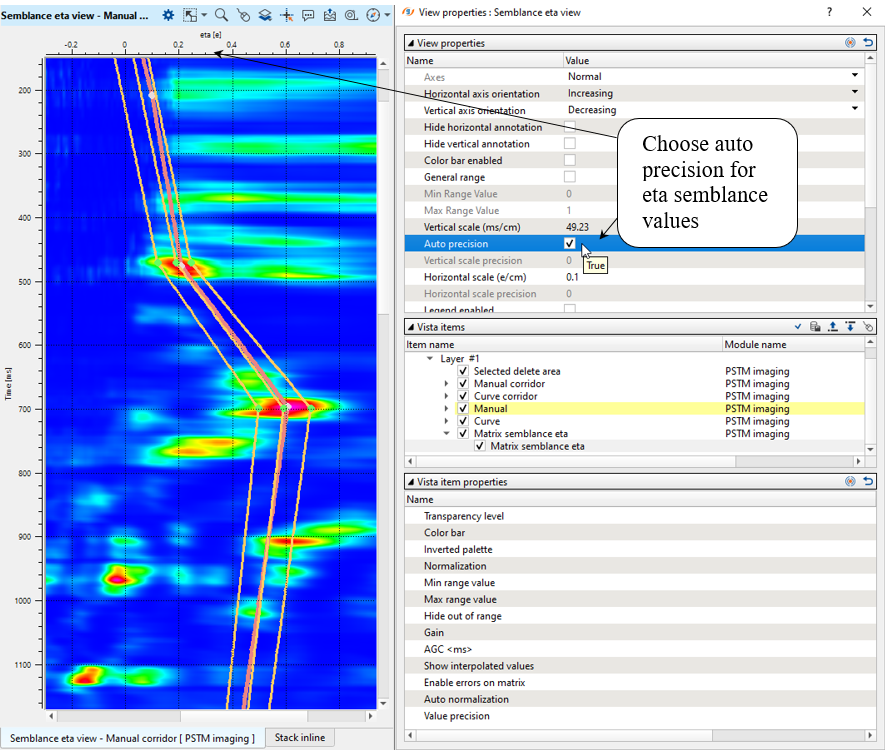The image size is (885, 750).
Task: Click the magnifier zoom tool
Action: pos(220,15)
